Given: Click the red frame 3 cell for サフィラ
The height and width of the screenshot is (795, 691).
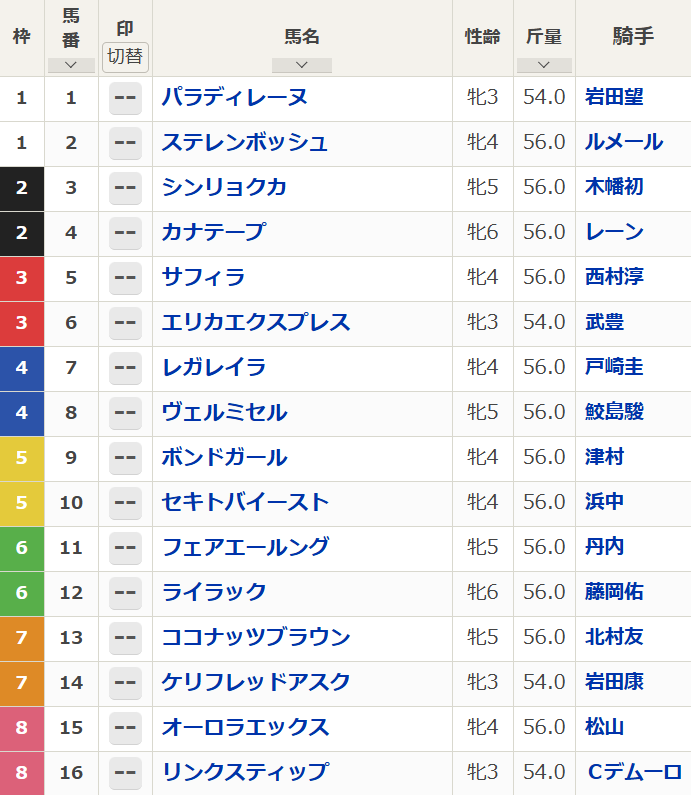Looking at the screenshot, I should pos(22,277).
